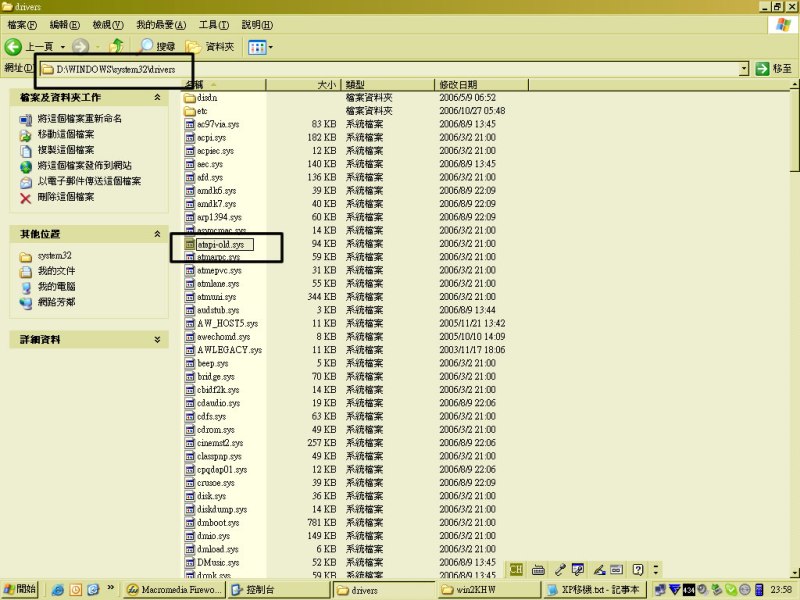Collapse the 檔案及資料夾工作 panel
The height and width of the screenshot is (600, 800).
[157, 97]
